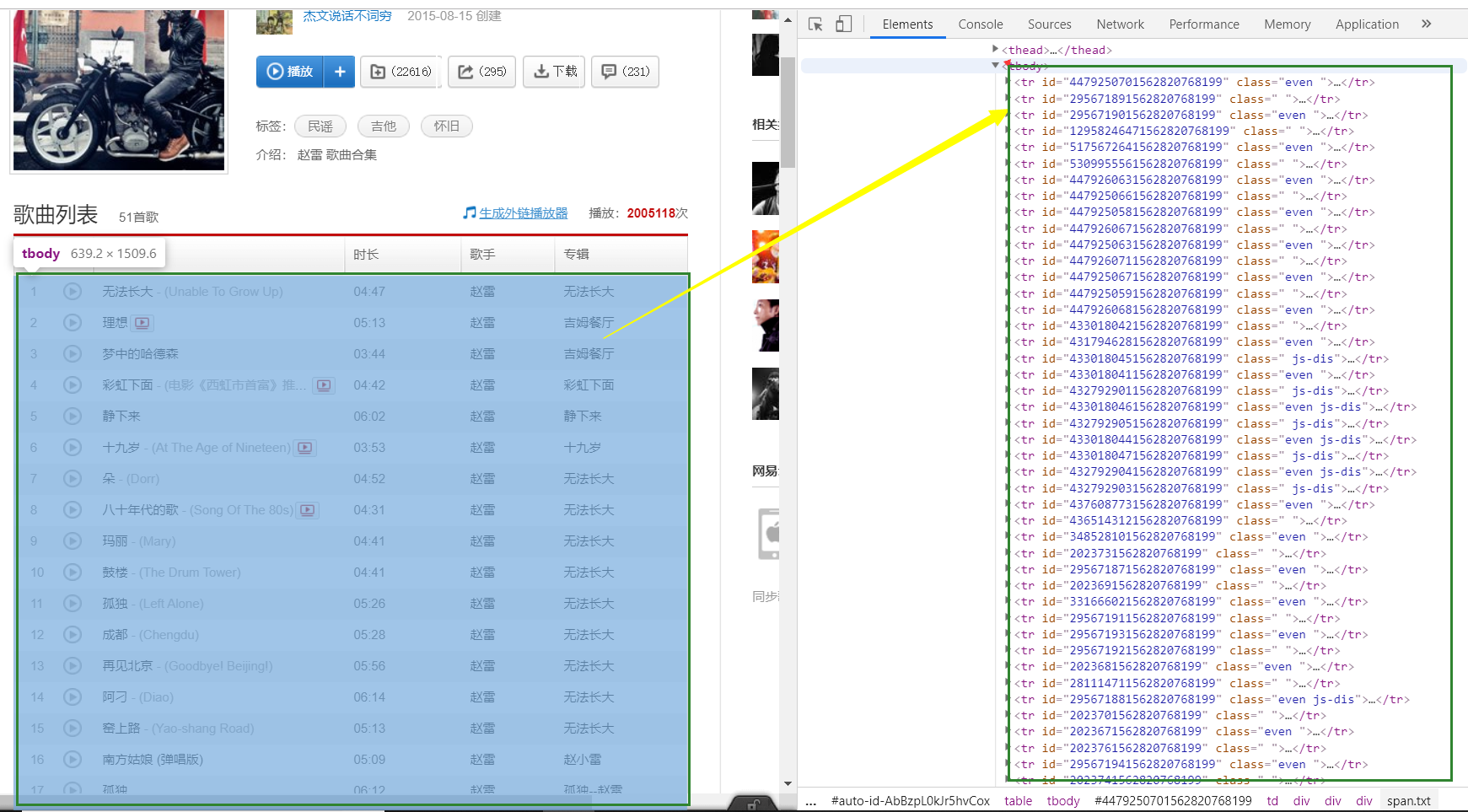The image size is (1468, 812).
Task: Click the collect icon showing 22616
Action: pyautogui.click(x=379, y=72)
